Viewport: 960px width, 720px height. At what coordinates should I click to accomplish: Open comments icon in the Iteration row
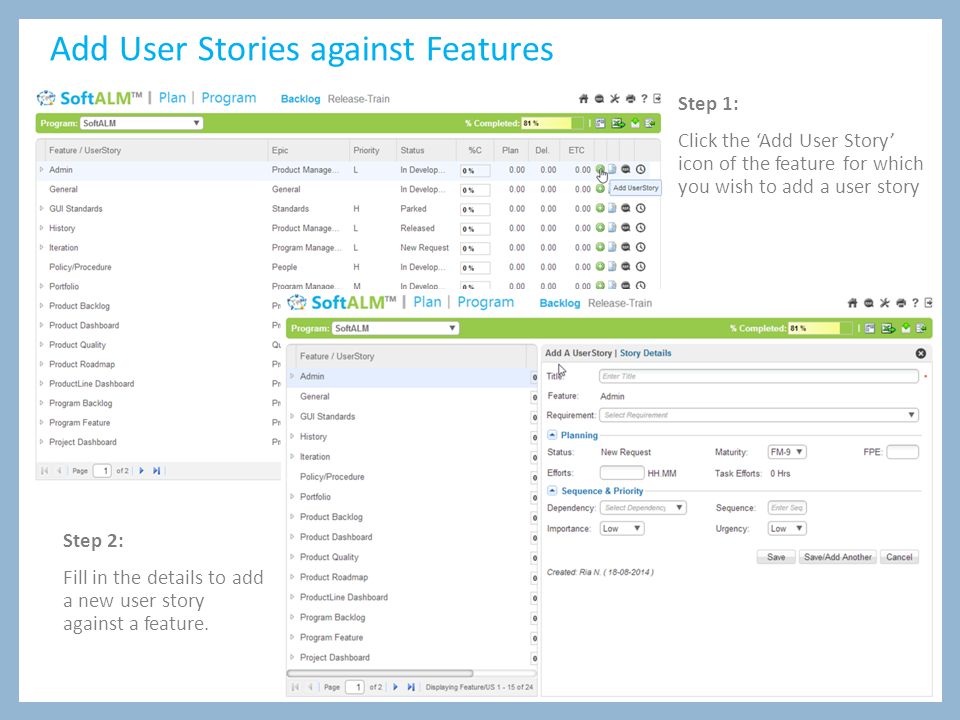tap(626, 247)
